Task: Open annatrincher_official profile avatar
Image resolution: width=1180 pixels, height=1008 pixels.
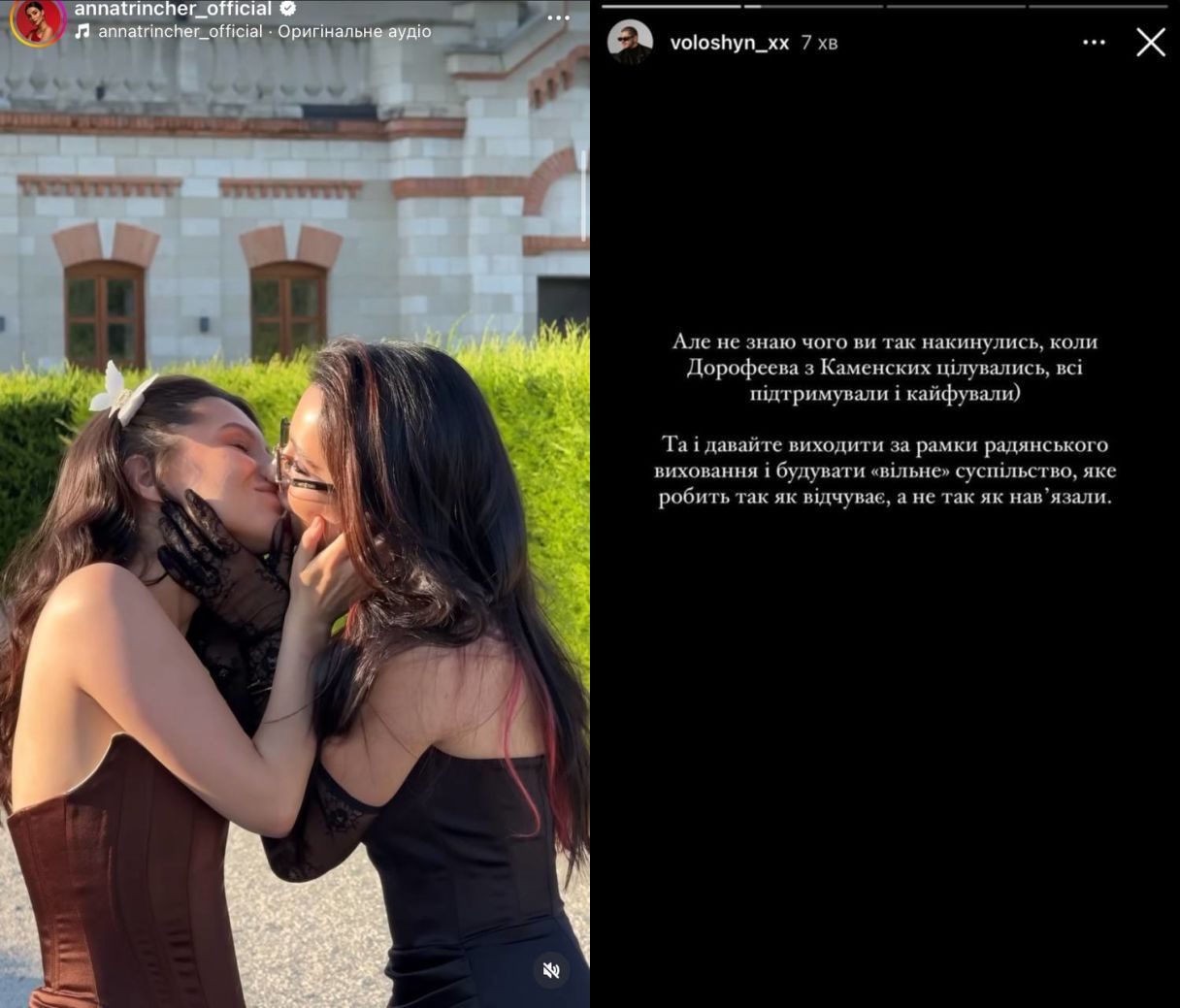Action: 39,21
